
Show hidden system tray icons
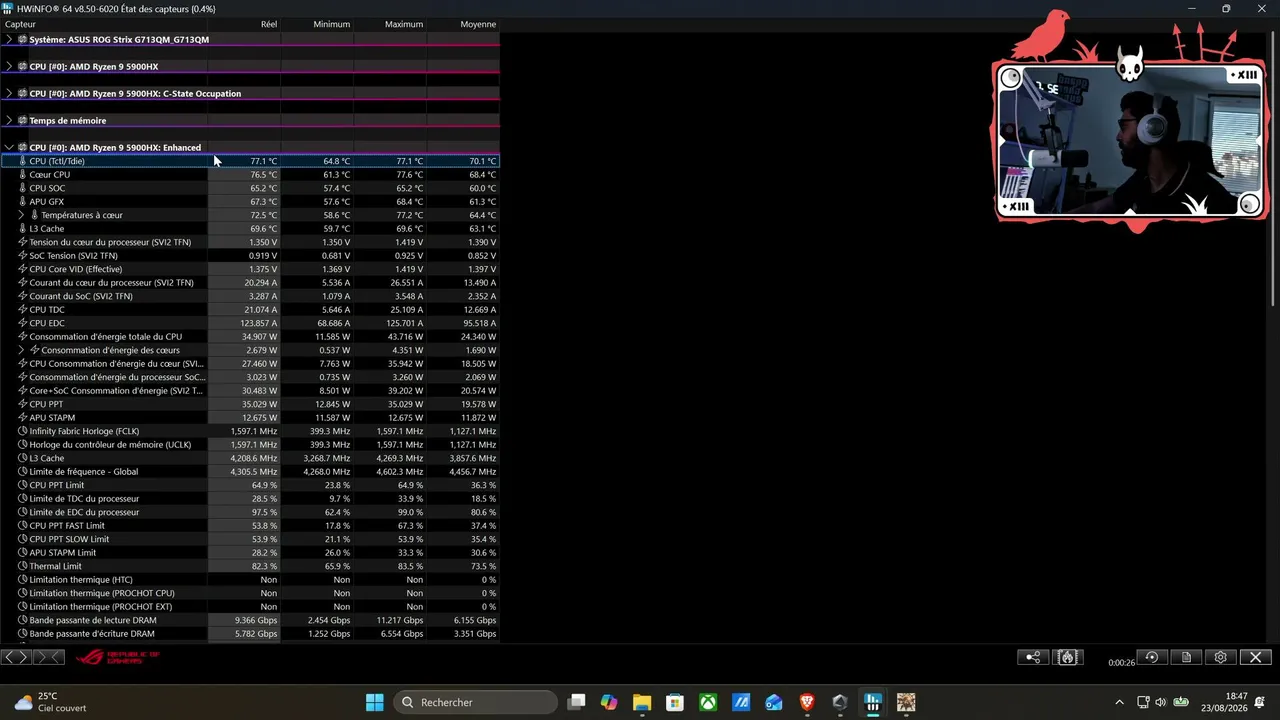1119,702
